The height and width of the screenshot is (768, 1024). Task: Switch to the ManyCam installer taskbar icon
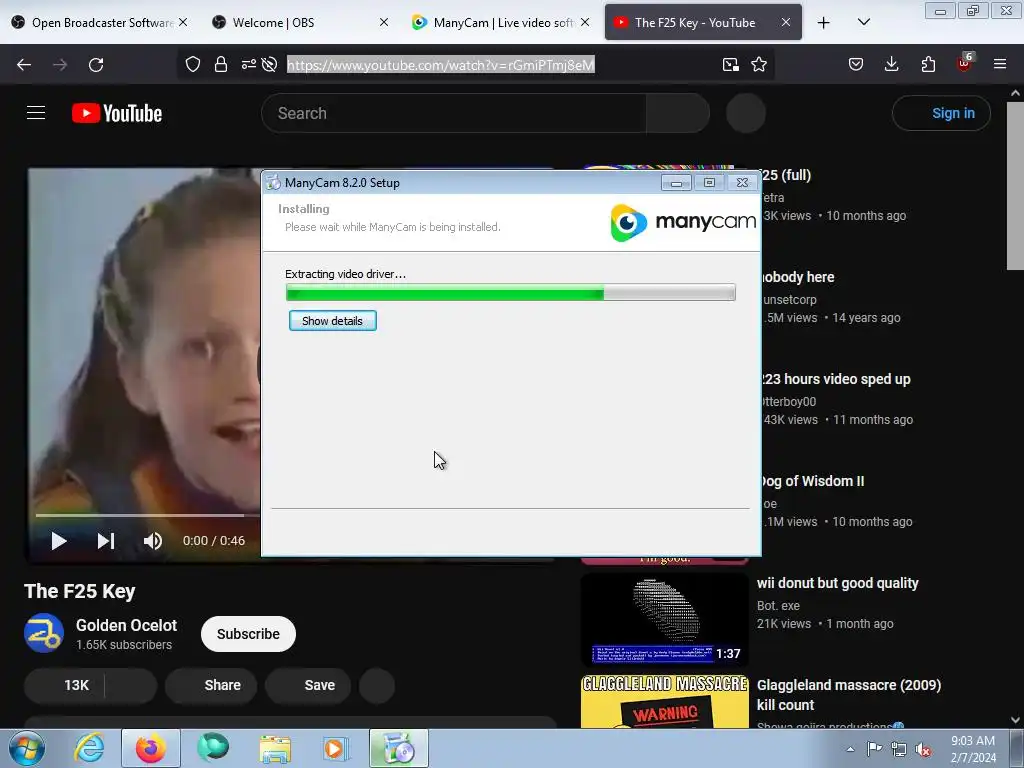[399, 748]
